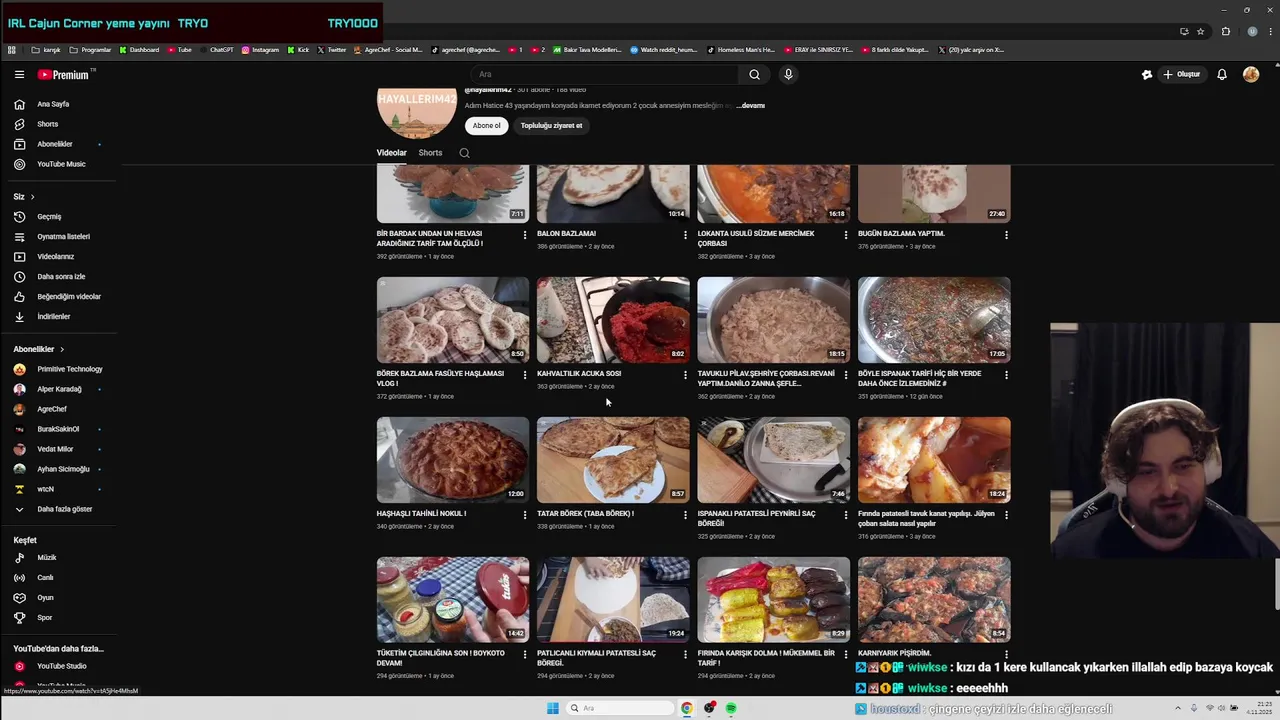Open wtcN subscription channel
Screen dimensions: 1280x720
point(45,489)
